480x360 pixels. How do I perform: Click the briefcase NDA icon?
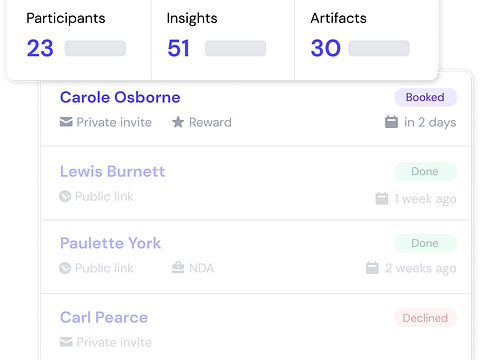(x=178, y=268)
